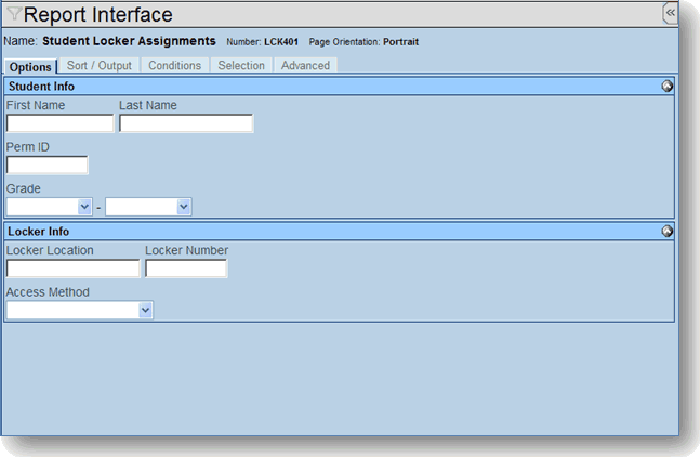
Task: Click the Student Info section header
Action: click(x=339, y=86)
